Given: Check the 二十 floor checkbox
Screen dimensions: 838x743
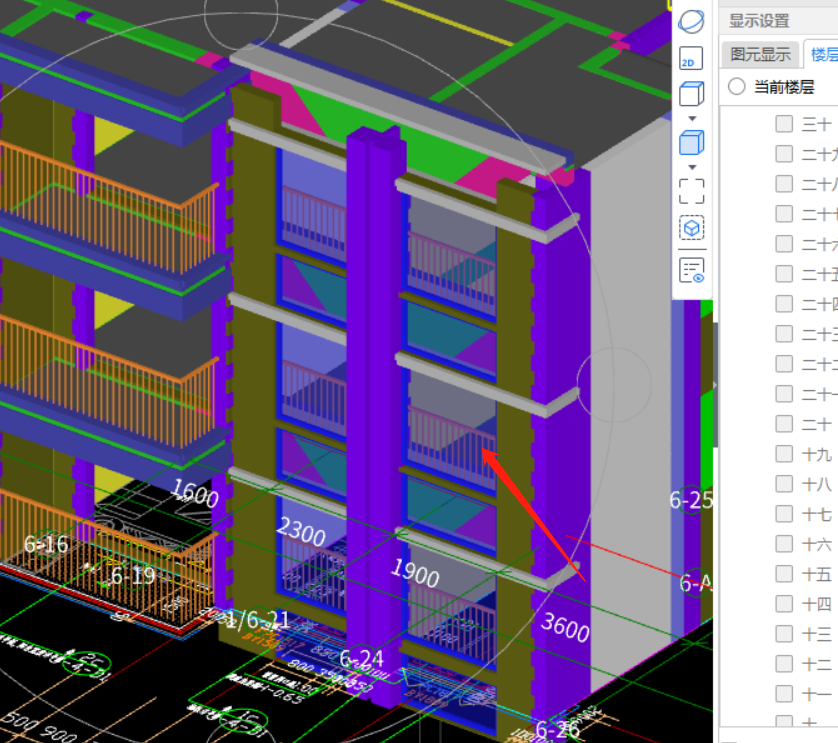Looking at the screenshot, I should pyautogui.click(x=784, y=424).
